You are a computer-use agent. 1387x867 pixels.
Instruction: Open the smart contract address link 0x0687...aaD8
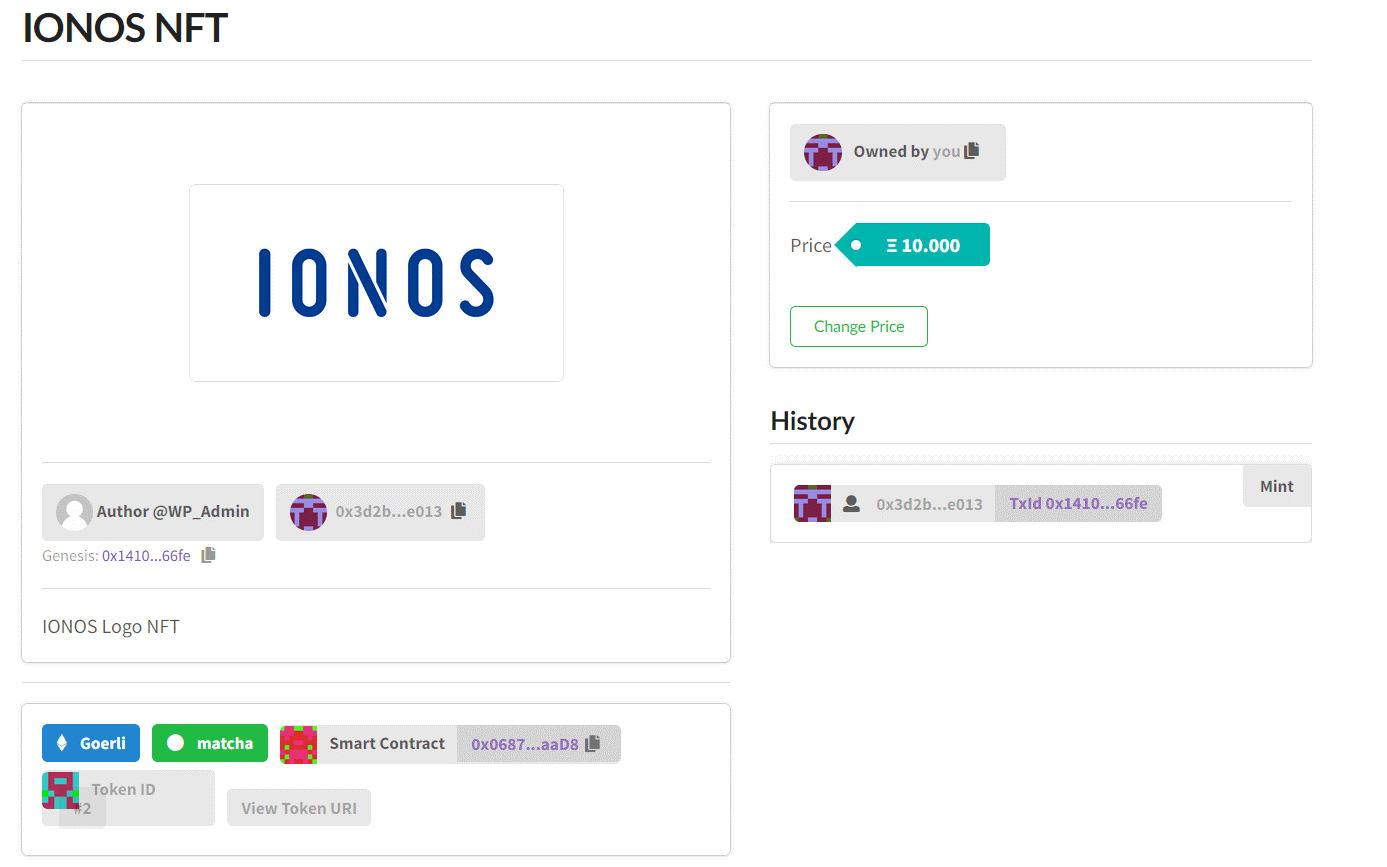(x=525, y=744)
